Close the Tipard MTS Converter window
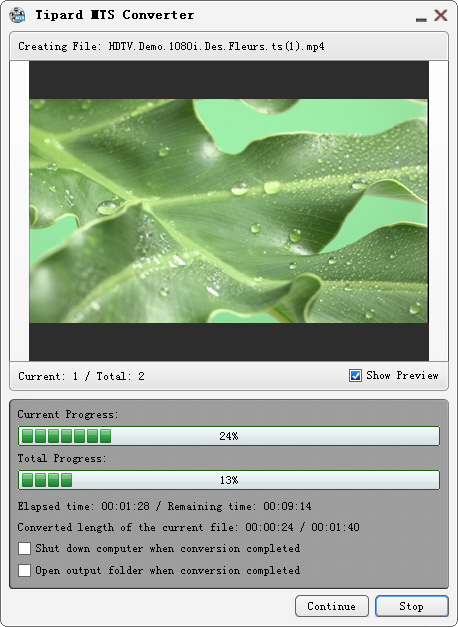This screenshot has width=458, height=627. tap(441, 15)
